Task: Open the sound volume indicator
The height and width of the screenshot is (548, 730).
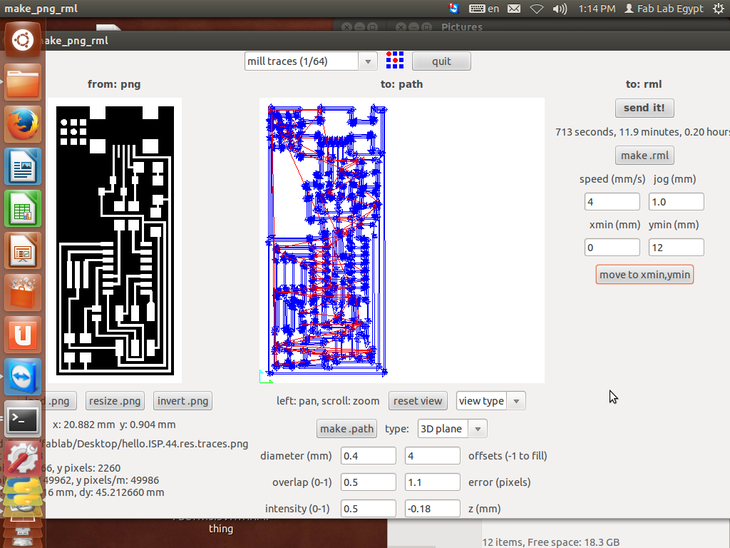Action: click(x=560, y=8)
